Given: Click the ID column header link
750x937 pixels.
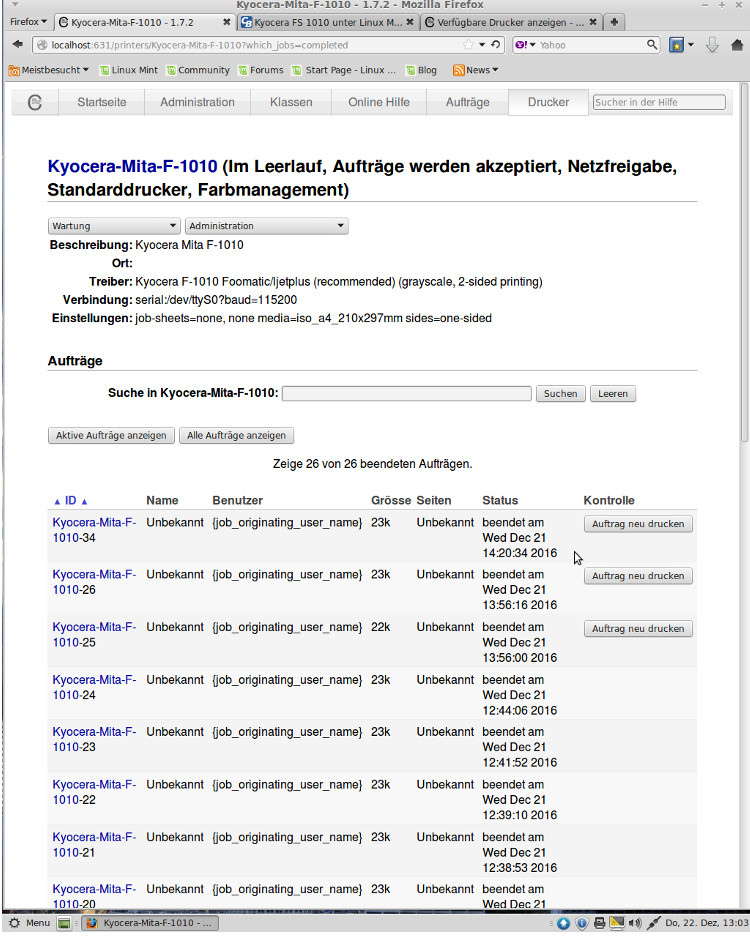Looking at the screenshot, I should (71, 501).
